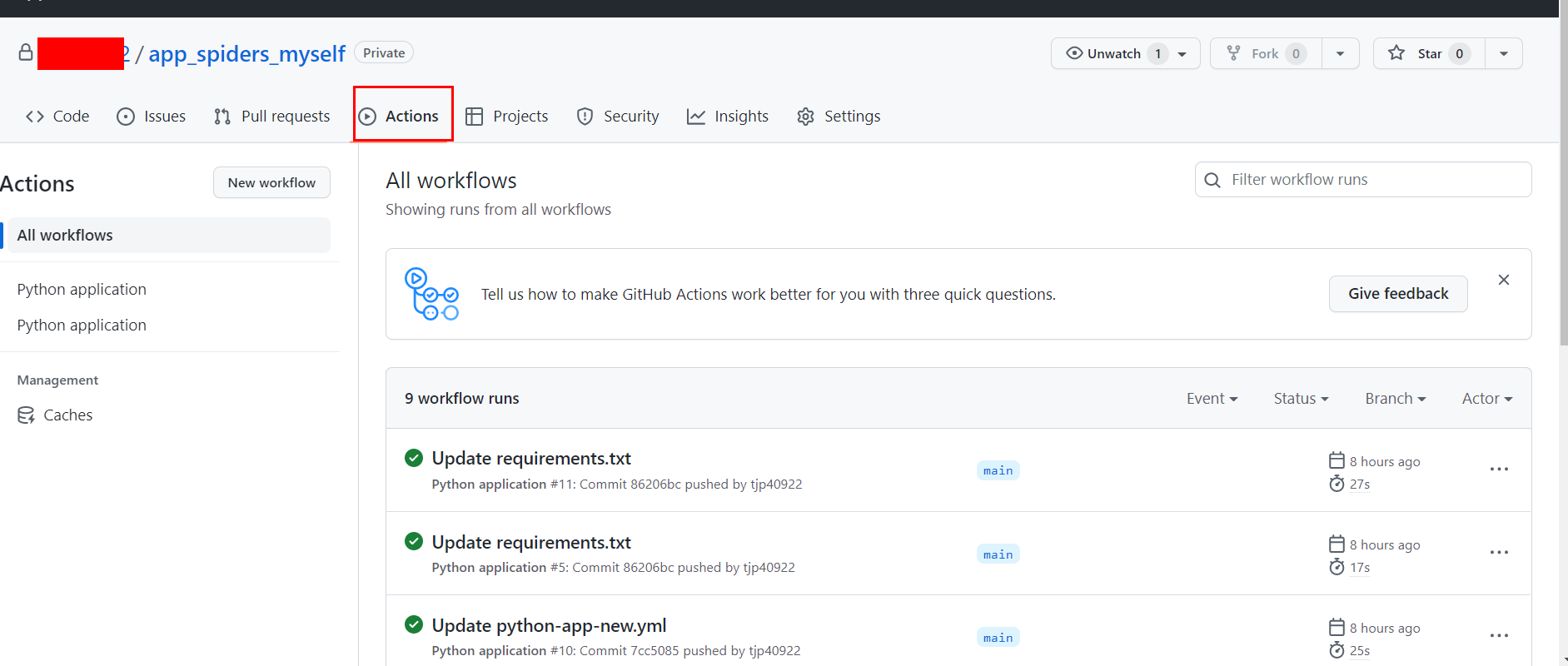Click the Private visibility badge

[384, 52]
